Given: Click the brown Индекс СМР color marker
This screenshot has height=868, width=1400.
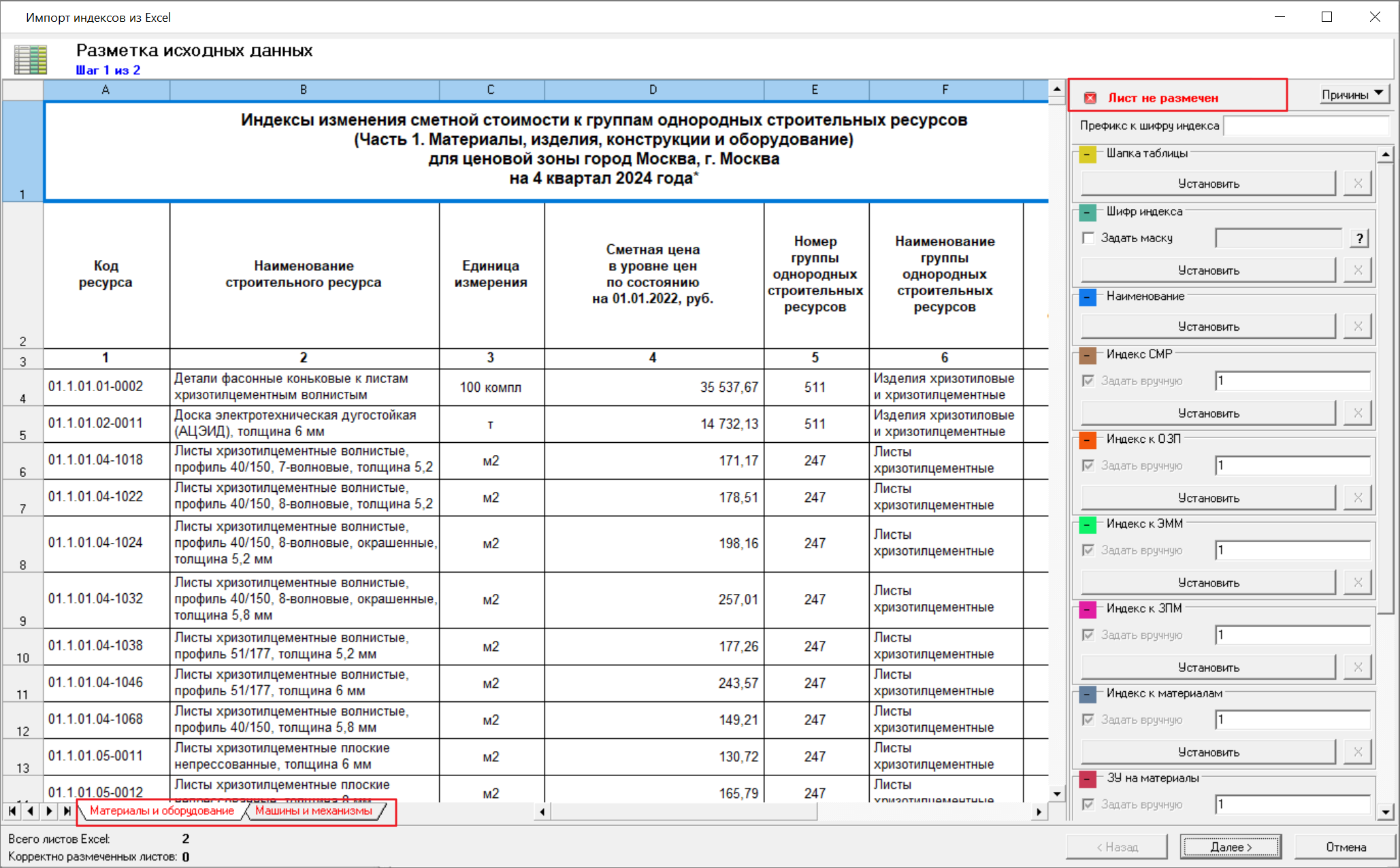Looking at the screenshot, I should [x=1088, y=354].
